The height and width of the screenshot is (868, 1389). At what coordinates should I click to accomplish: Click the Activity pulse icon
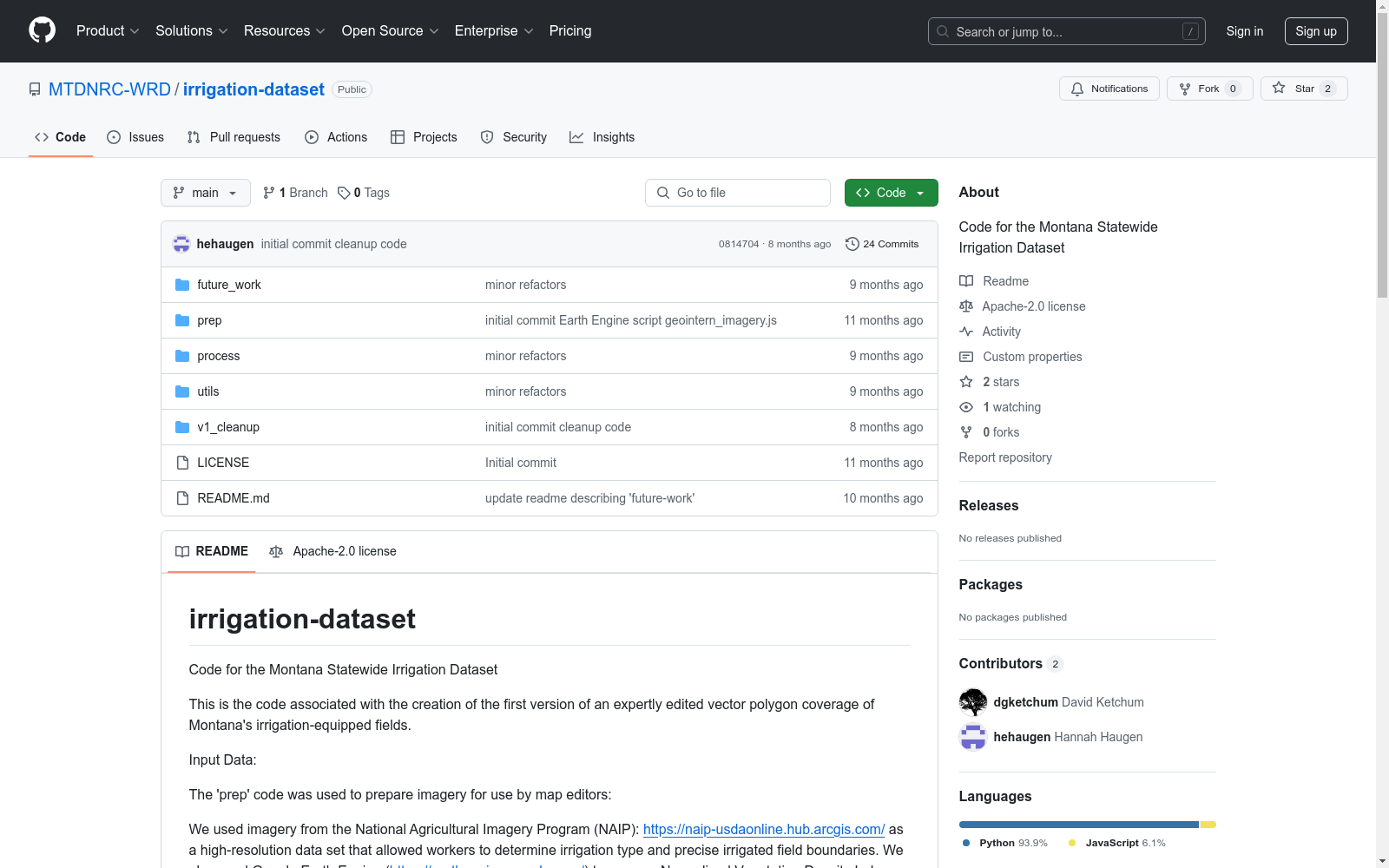coord(966,332)
